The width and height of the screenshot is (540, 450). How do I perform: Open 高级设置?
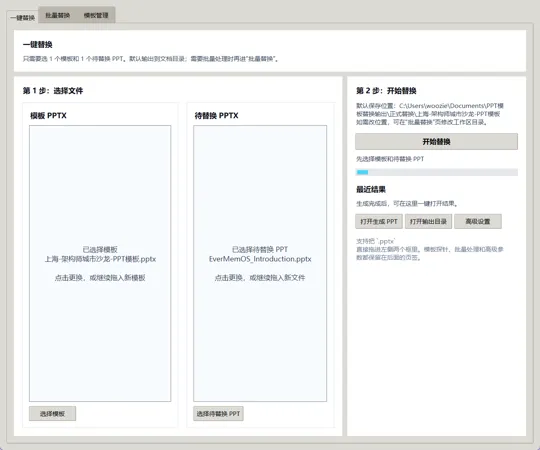478,221
